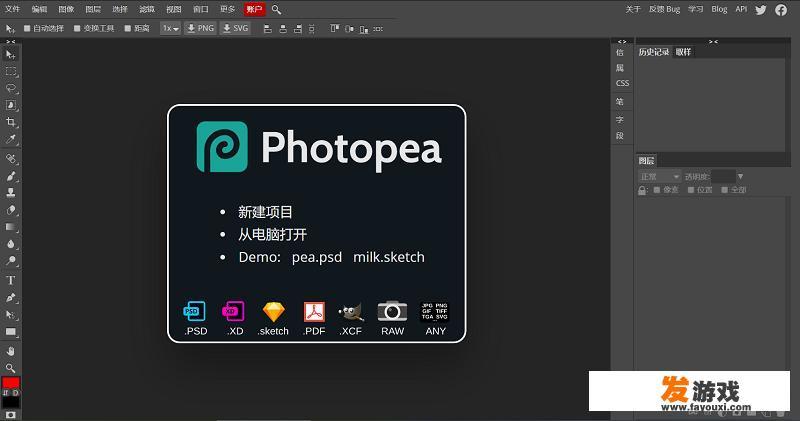Toggle the 变换工具 checkbox
800x421 pixels.
(77, 29)
